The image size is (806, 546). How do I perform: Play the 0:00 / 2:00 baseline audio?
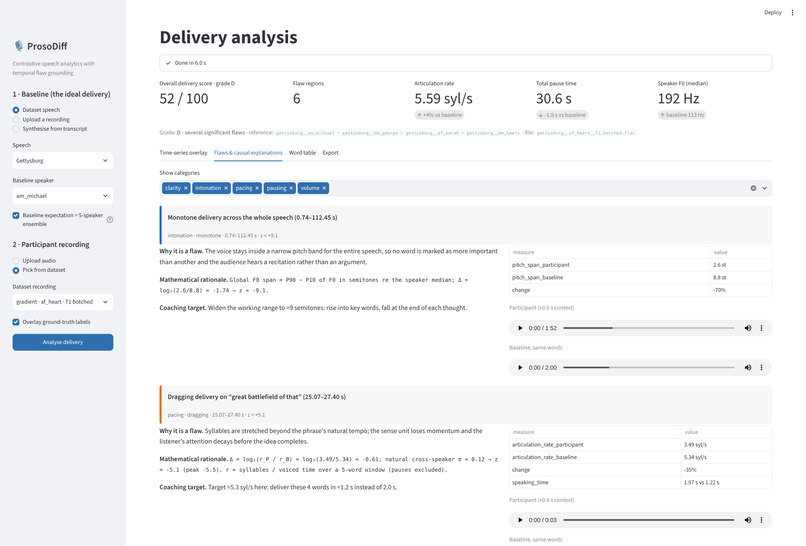pos(520,368)
